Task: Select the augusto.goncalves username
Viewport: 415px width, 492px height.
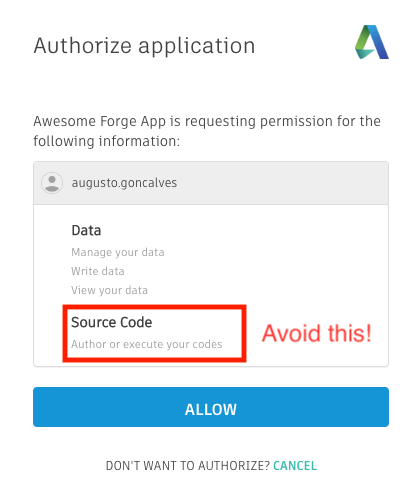Action: click(124, 183)
